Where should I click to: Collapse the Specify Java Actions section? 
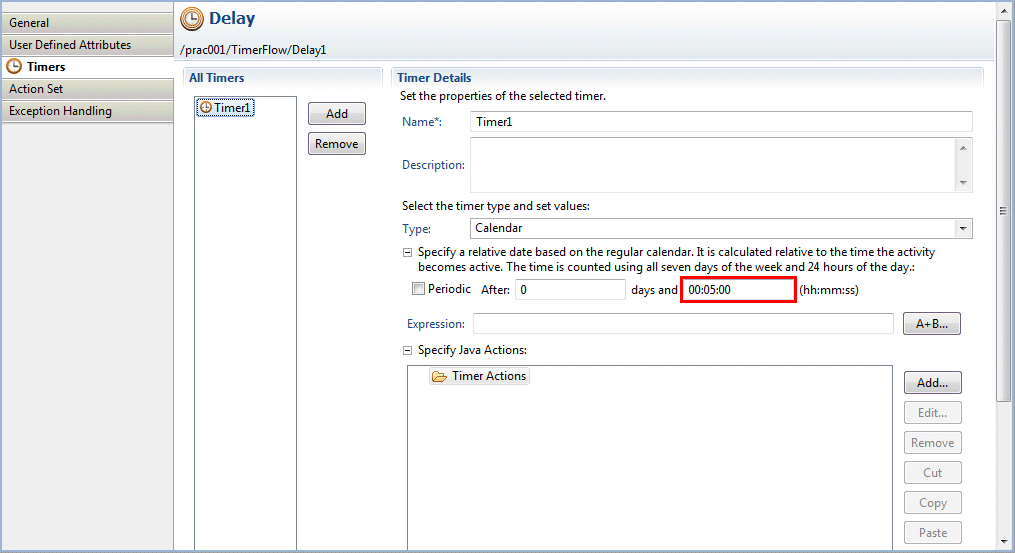407,350
